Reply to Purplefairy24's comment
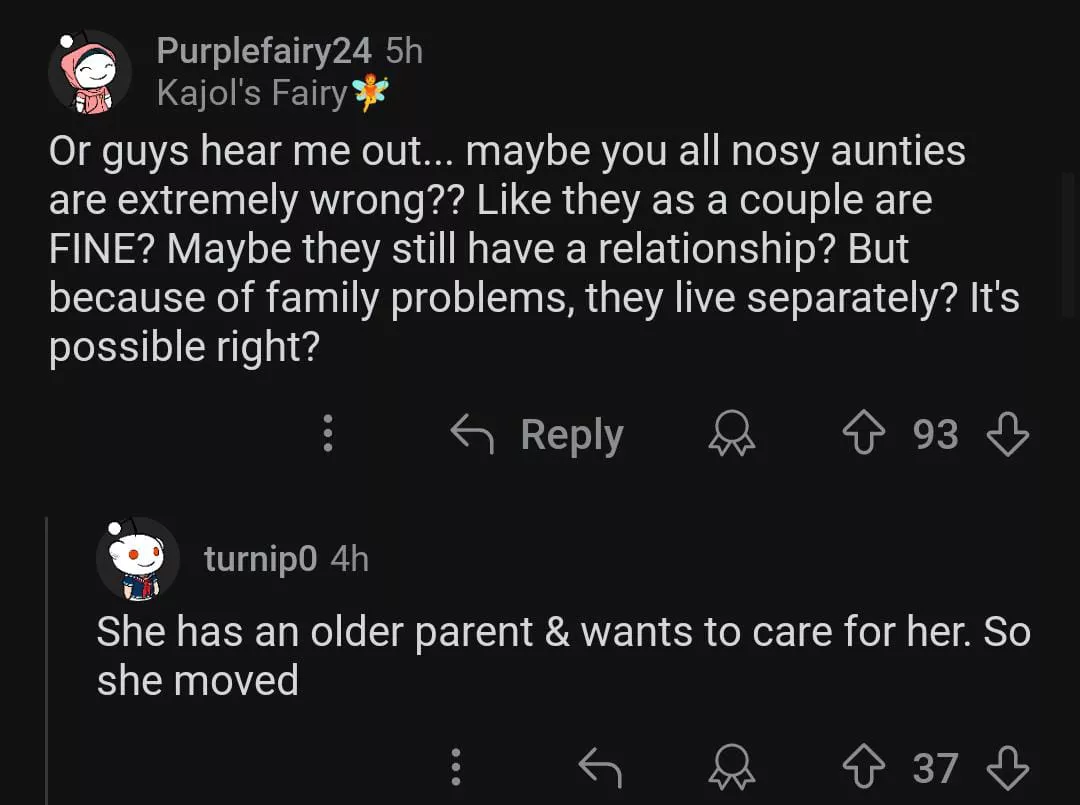The width and height of the screenshot is (1080, 805). [x=538, y=435]
